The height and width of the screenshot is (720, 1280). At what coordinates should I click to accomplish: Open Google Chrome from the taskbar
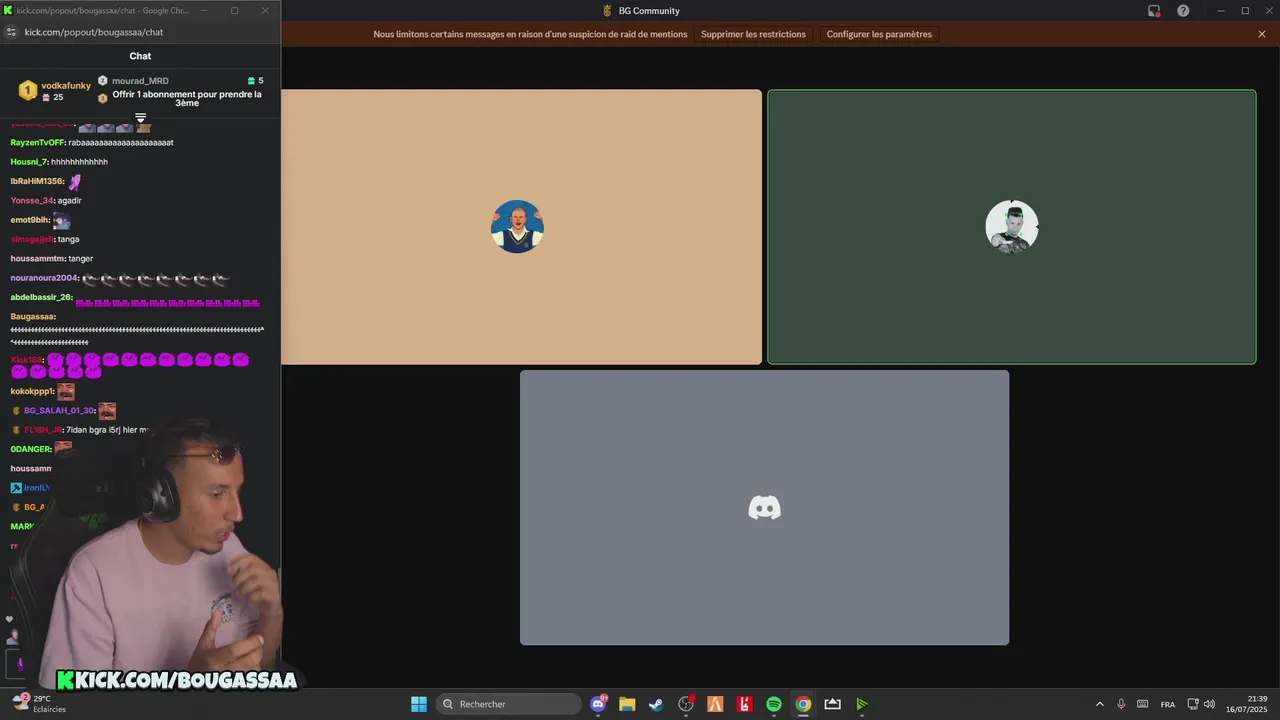(x=803, y=704)
